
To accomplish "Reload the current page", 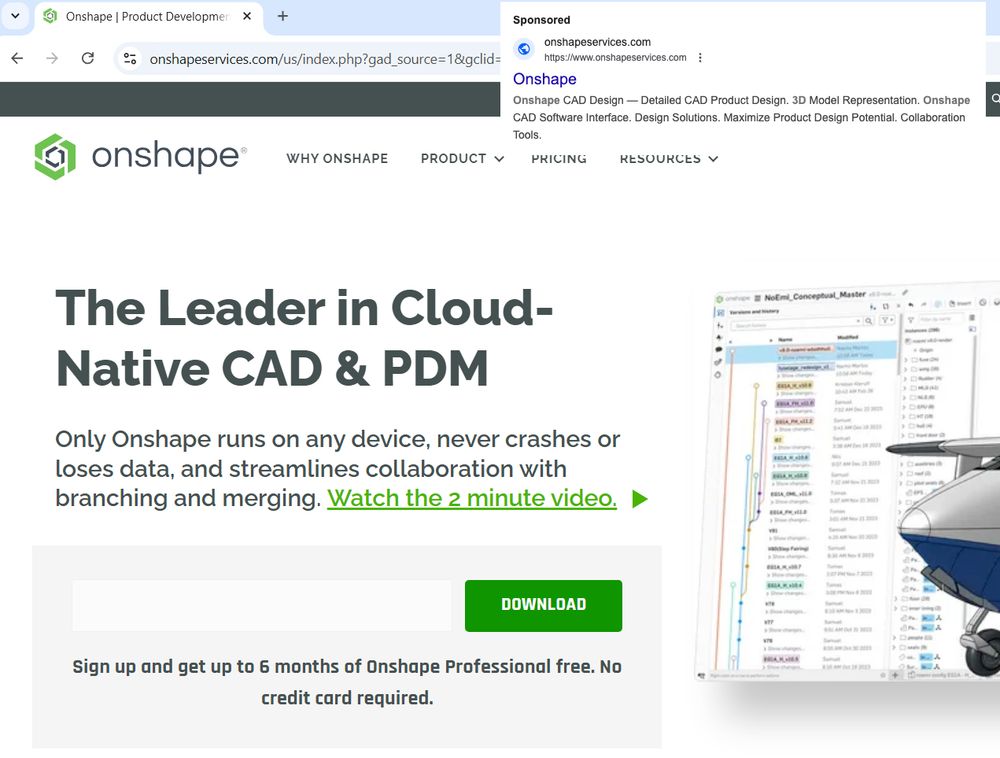I will (88, 59).
